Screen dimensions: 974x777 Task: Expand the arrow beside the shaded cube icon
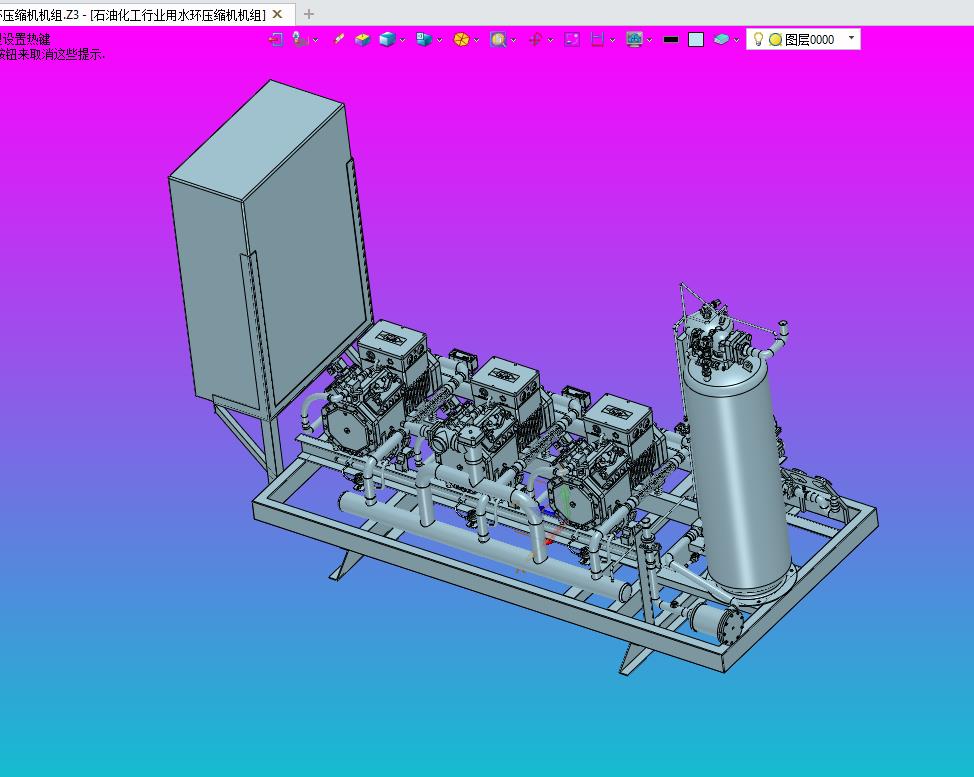tap(403, 40)
